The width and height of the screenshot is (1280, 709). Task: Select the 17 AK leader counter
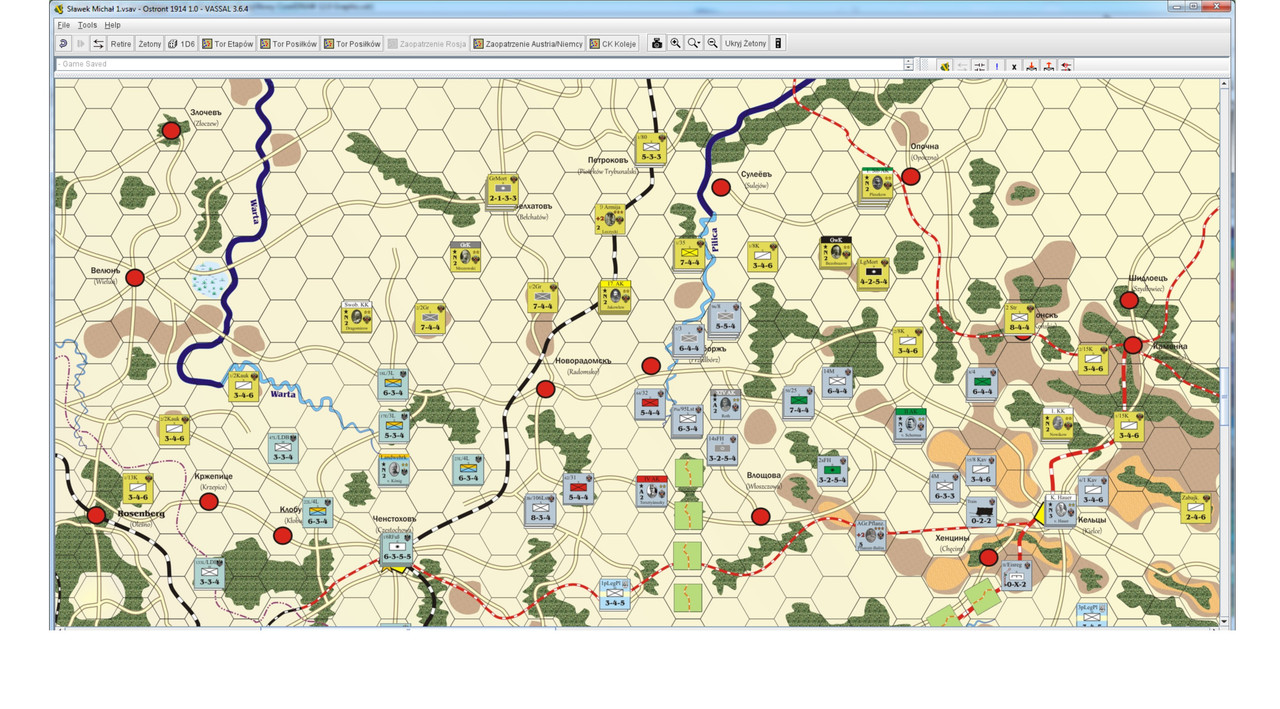click(614, 295)
